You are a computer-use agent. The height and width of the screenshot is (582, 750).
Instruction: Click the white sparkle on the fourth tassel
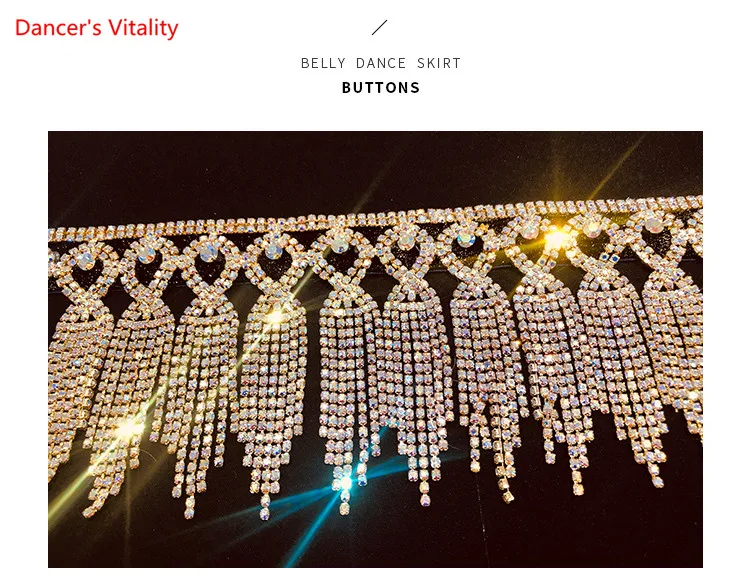pos(275,316)
